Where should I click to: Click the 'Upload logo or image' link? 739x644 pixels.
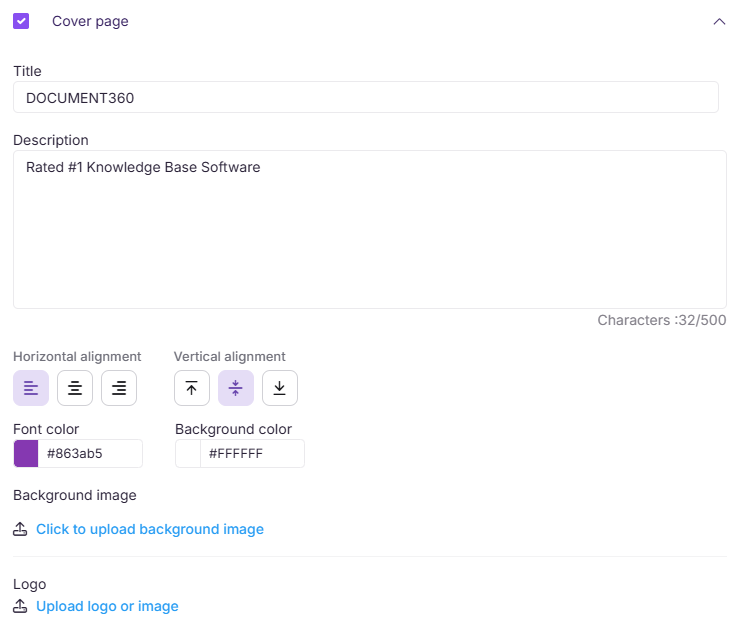point(107,606)
